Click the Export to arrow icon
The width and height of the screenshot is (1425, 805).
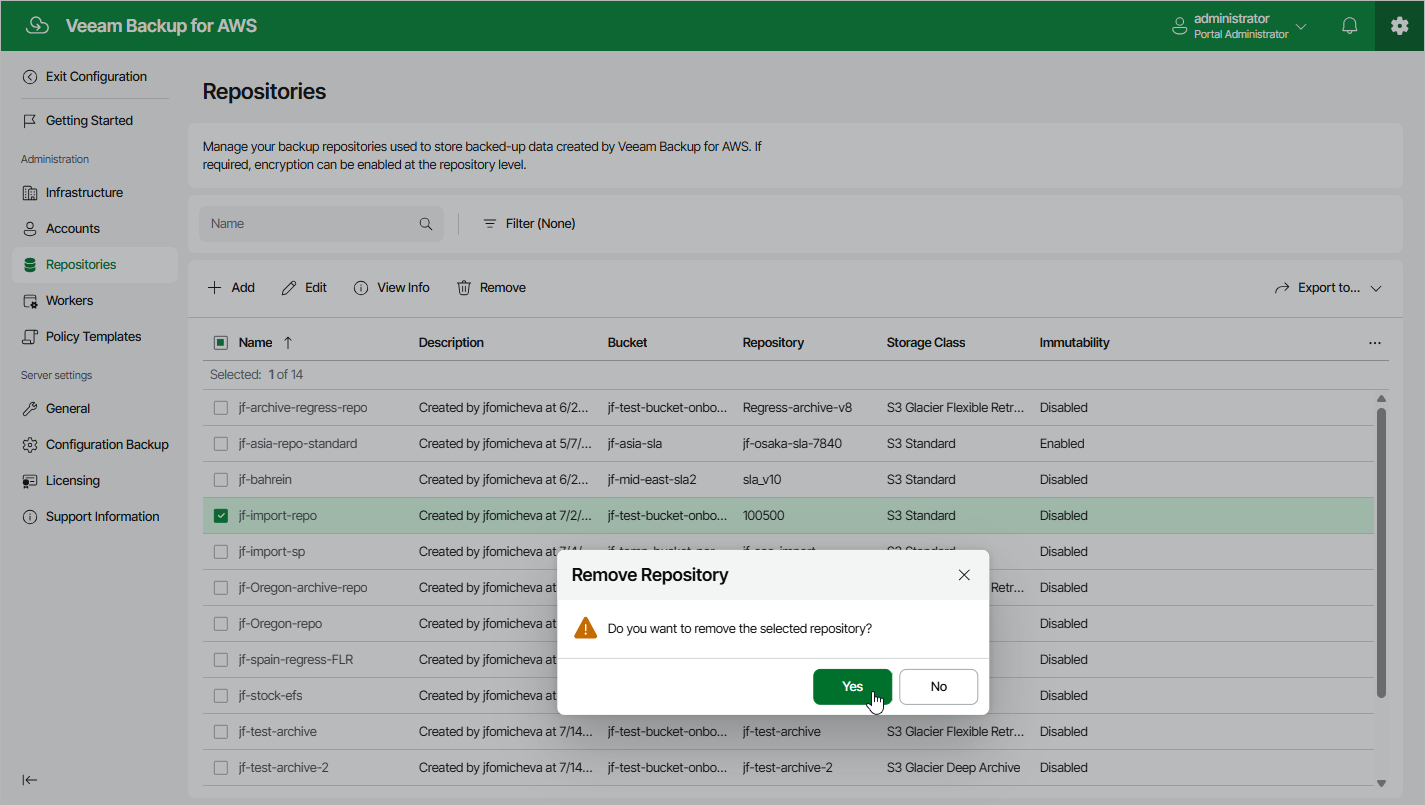[x=1282, y=288]
